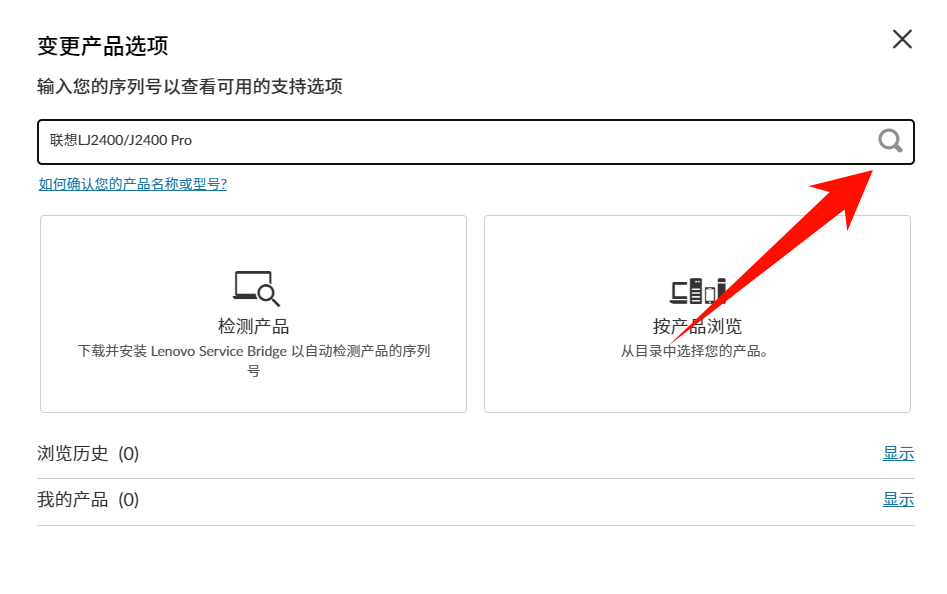This screenshot has width=947, height=594.
Task: Click the 输入您的序列号 subtitle text
Action: pos(190,87)
